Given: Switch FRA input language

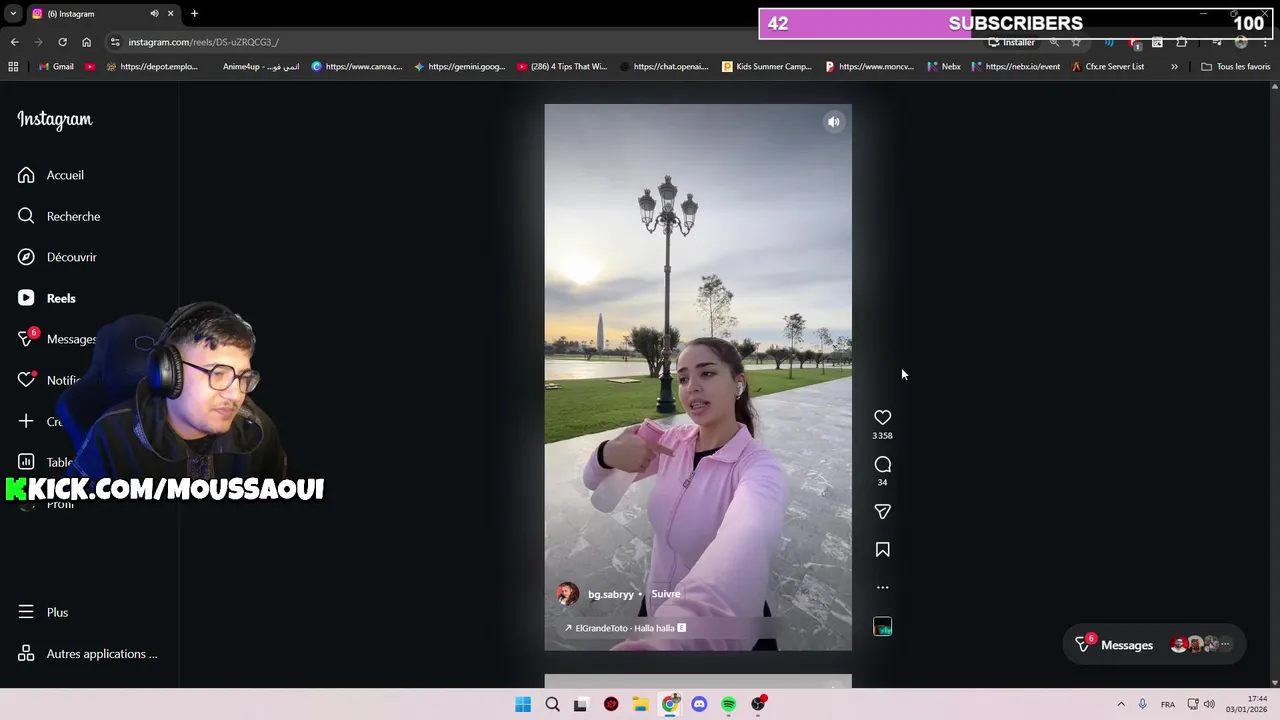Looking at the screenshot, I should (1168, 704).
